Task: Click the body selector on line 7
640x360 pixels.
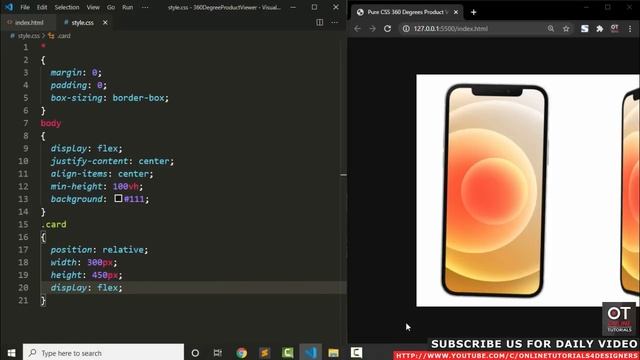Action: pos(51,123)
